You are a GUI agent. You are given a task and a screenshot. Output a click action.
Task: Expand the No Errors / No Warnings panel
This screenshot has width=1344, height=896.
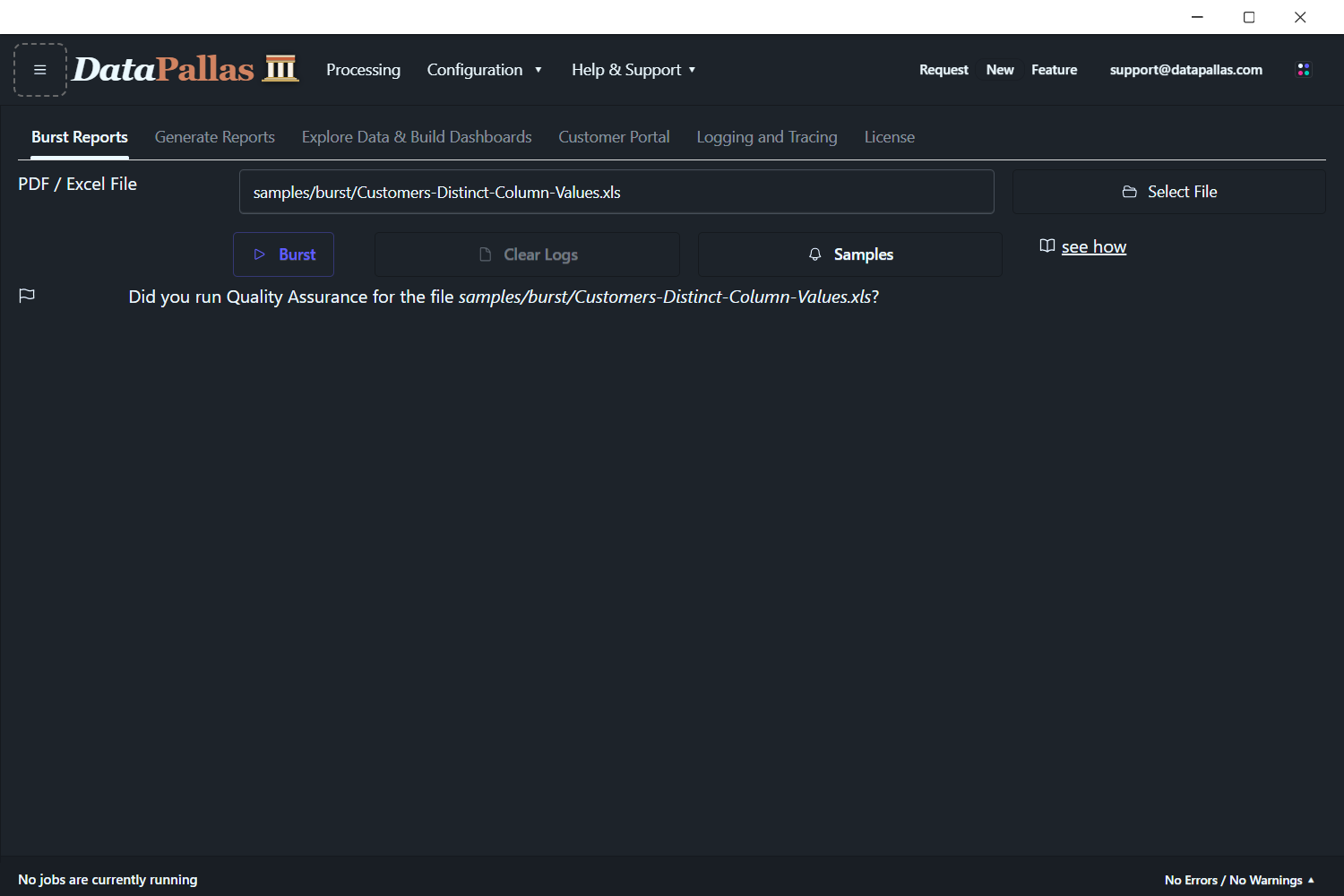coord(1239,880)
